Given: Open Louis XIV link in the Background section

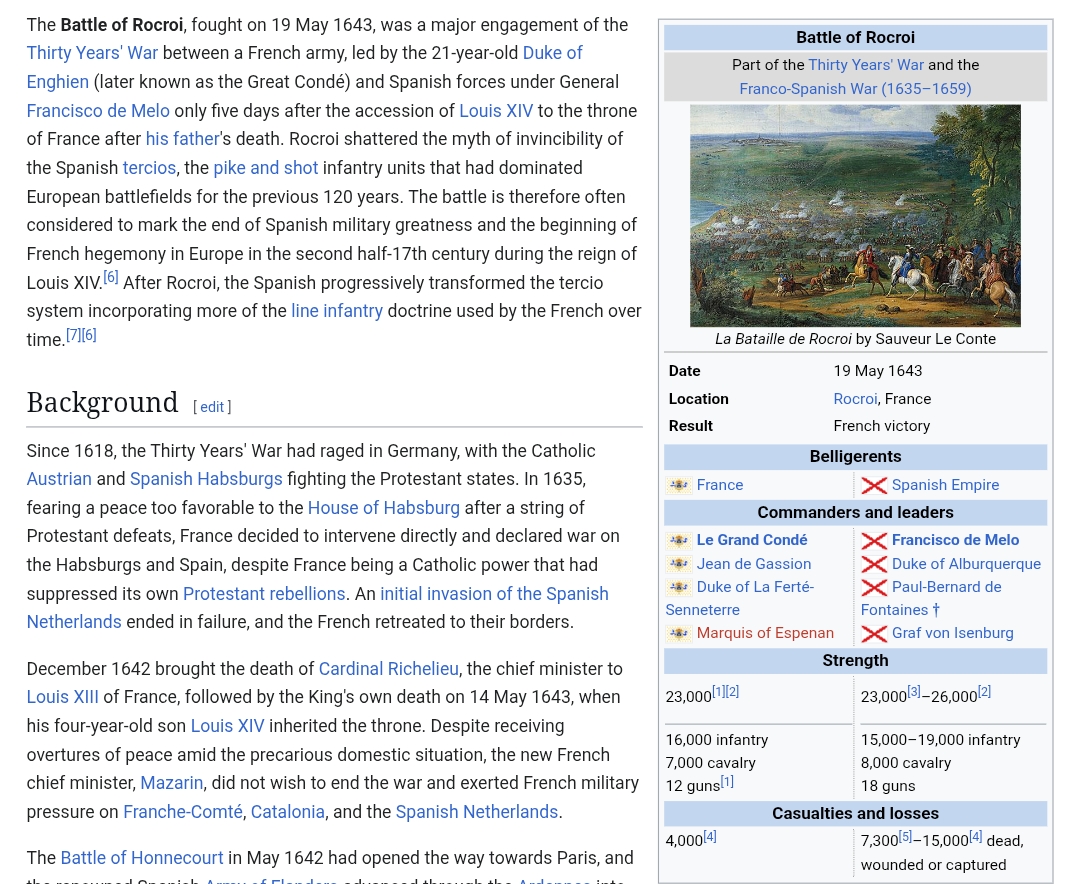Looking at the screenshot, I should point(227,726).
